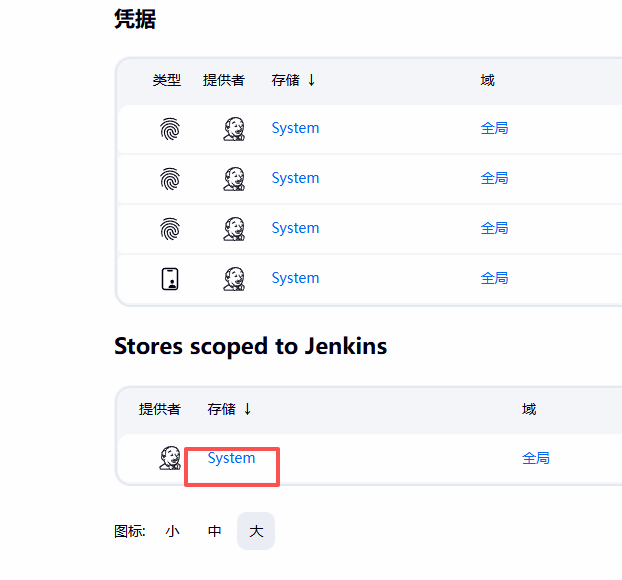Screen dimensions: 622x580
Task: Sort the Stores scoped table by 域 column
Action: click(529, 409)
